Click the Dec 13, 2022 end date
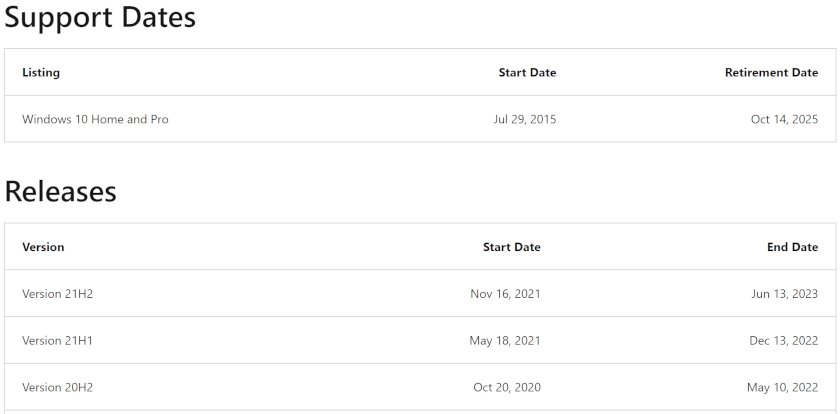 (x=784, y=340)
